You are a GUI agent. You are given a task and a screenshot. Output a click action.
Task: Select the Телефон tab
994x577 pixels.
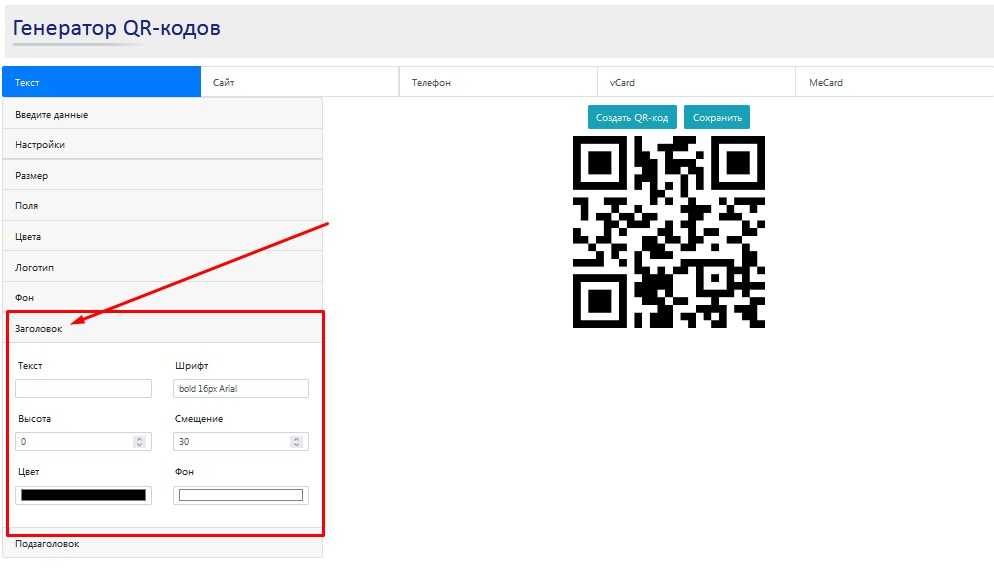coord(497,82)
